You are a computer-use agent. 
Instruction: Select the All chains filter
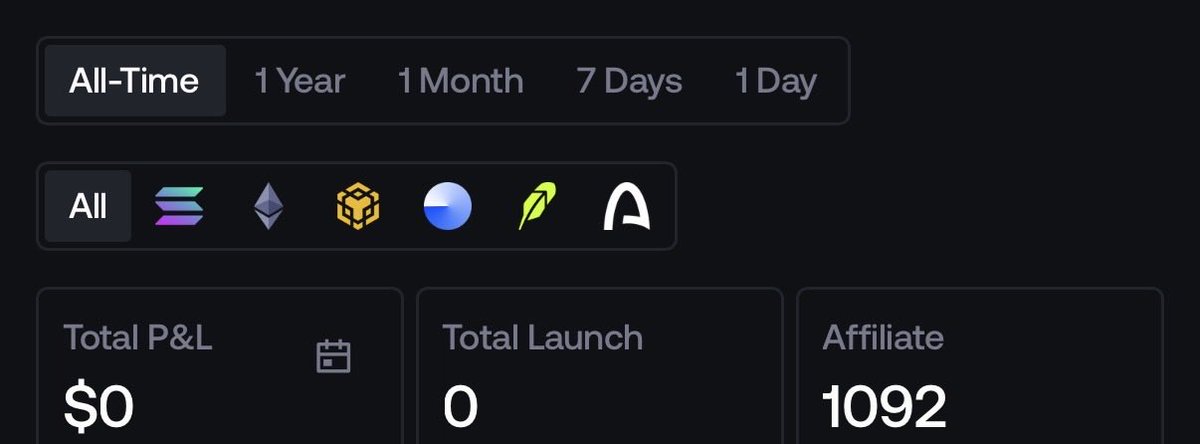tap(88, 206)
